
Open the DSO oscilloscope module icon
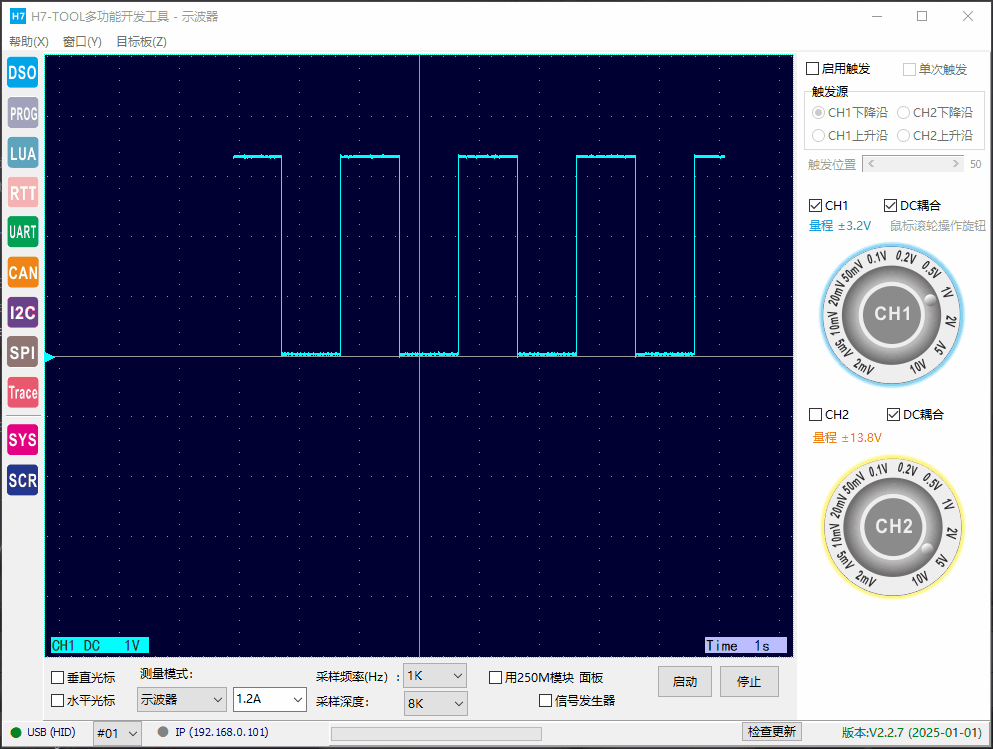click(x=23, y=73)
